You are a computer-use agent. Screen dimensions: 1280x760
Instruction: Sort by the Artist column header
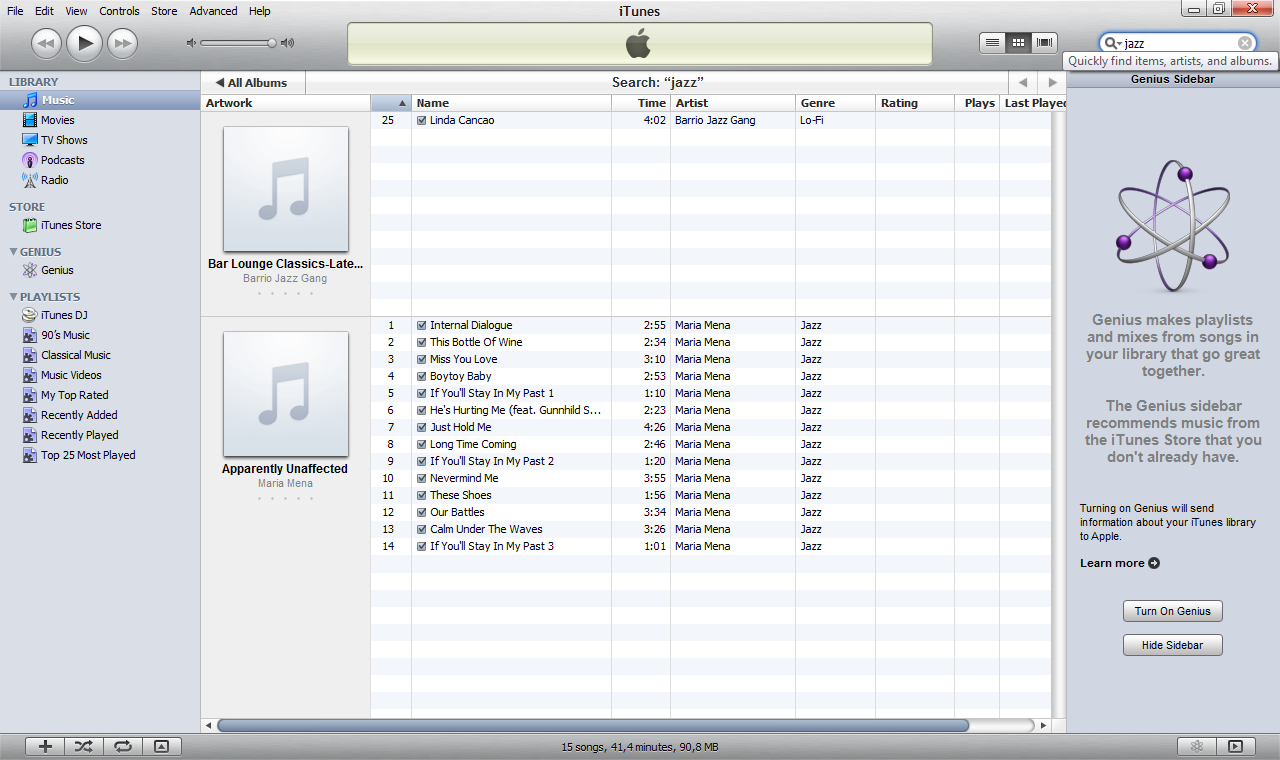[x=733, y=103]
